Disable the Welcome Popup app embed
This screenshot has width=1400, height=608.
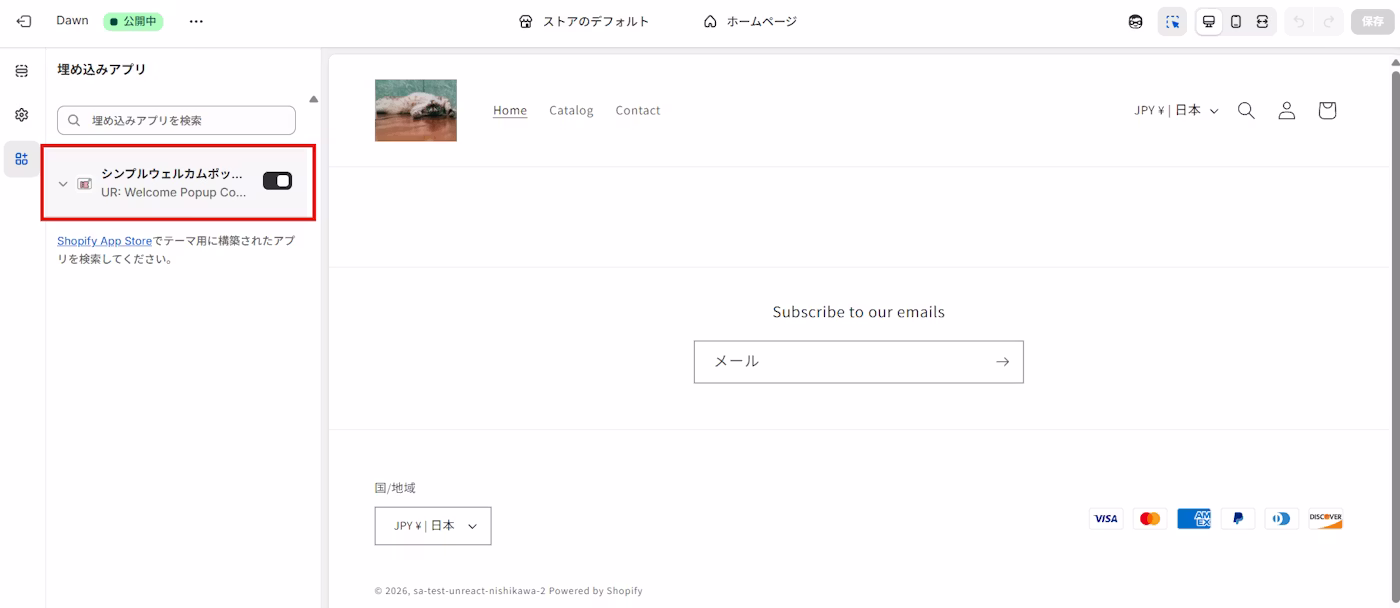[277, 180]
